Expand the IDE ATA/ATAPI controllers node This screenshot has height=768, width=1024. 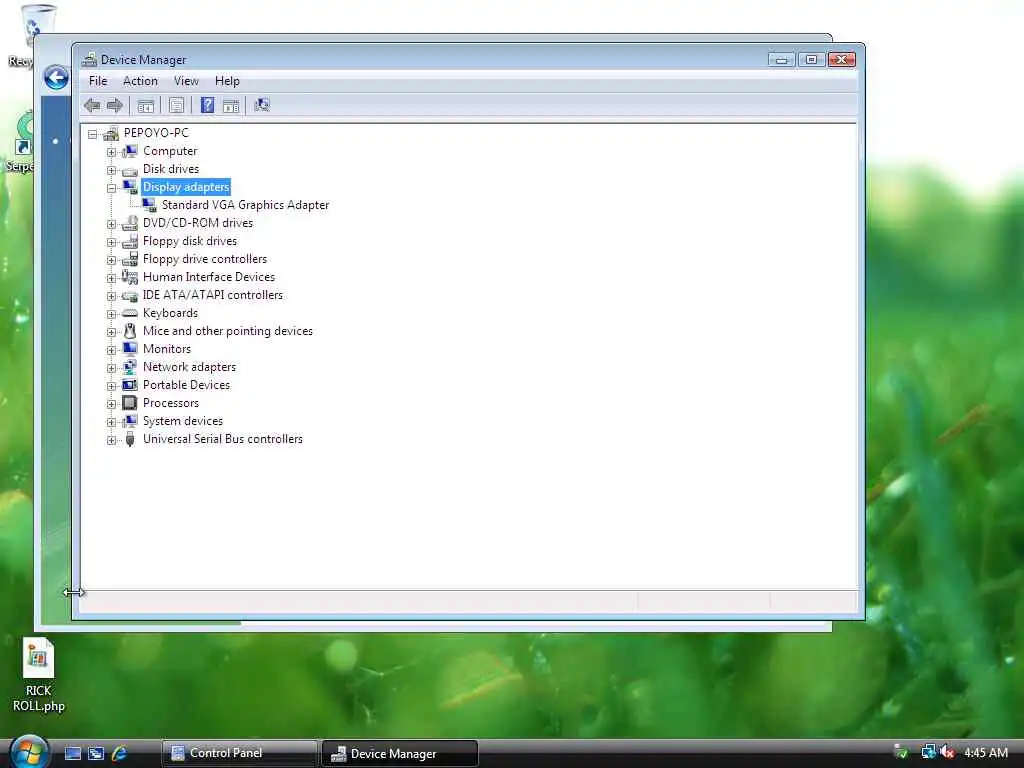pyautogui.click(x=112, y=296)
